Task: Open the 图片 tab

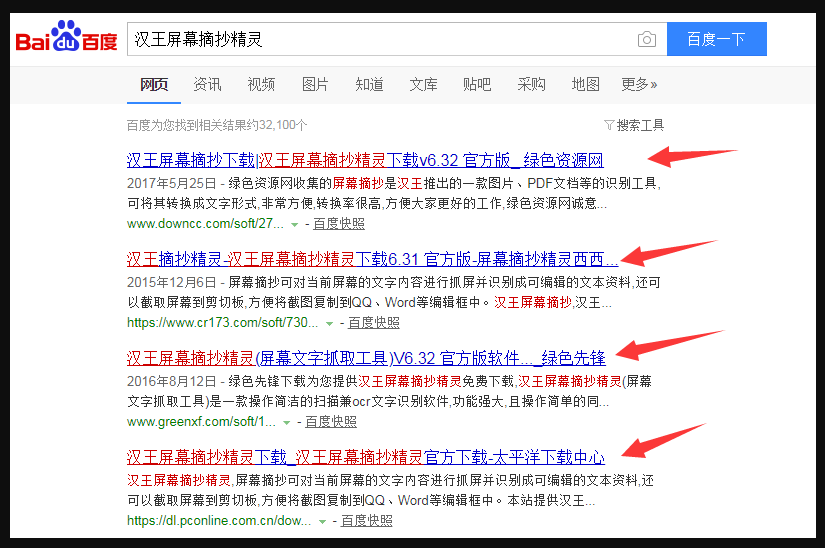Action: click(x=315, y=84)
